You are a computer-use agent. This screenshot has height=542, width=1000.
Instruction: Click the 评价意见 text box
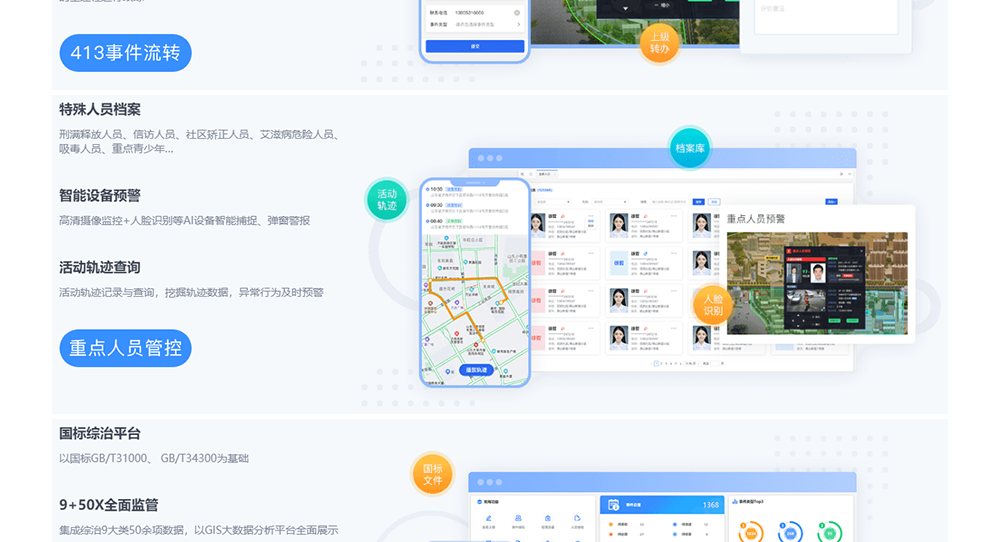pyautogui.click(x=826, y=17)
